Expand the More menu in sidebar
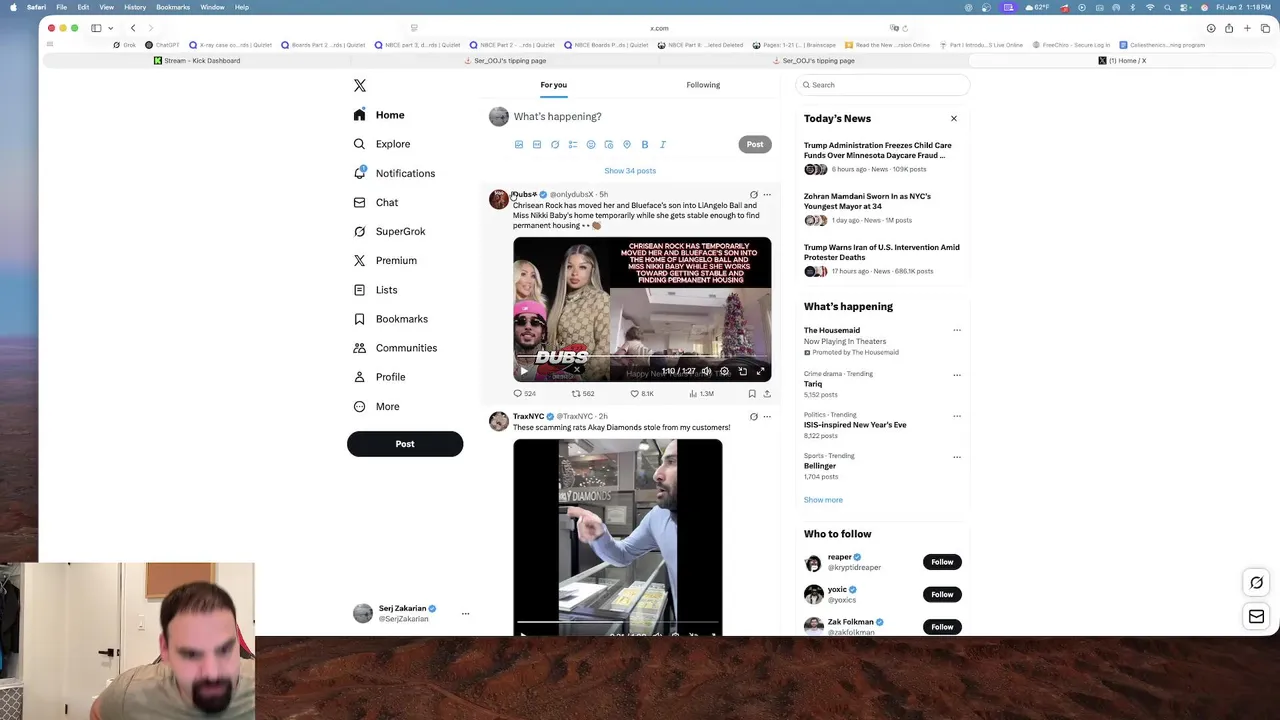Image resolution: width=1280 pixels, height=720 pixels. 377,407
